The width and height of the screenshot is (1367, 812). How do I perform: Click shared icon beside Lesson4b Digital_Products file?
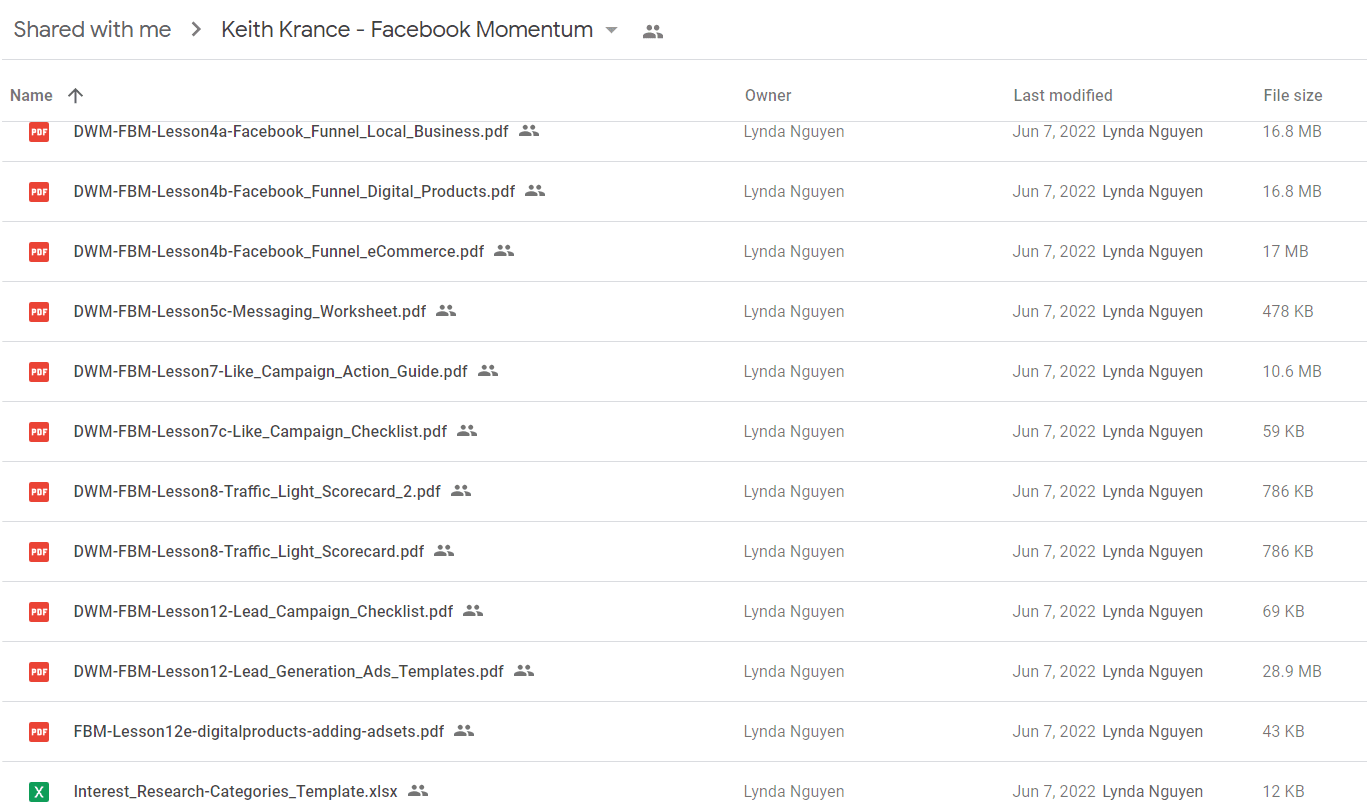pyautogui.click(x=535, y=190)
